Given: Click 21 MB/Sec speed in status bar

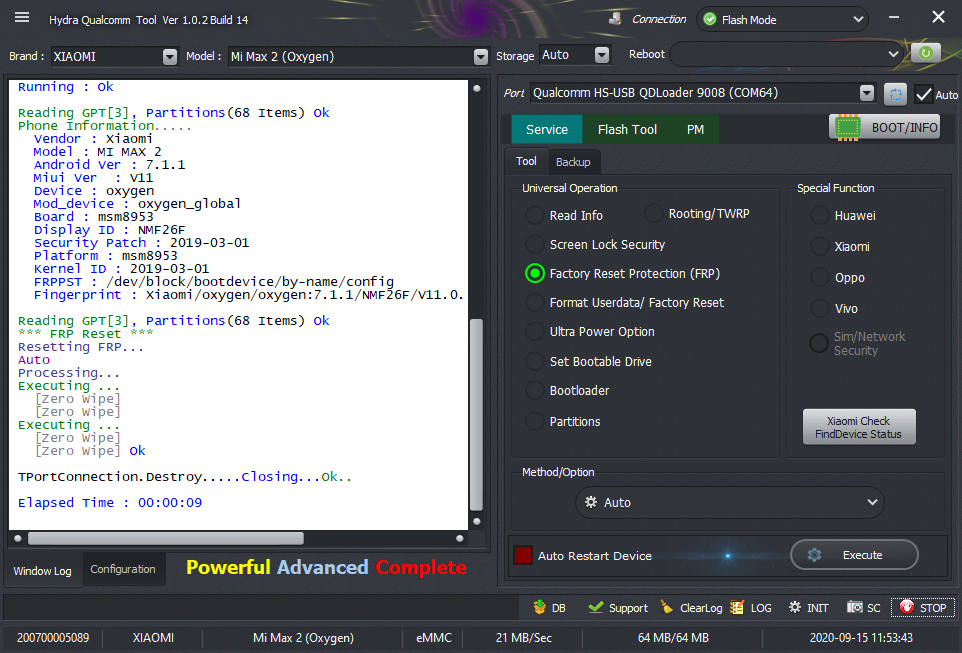Looking at the screenshot, I should [523, 638].
